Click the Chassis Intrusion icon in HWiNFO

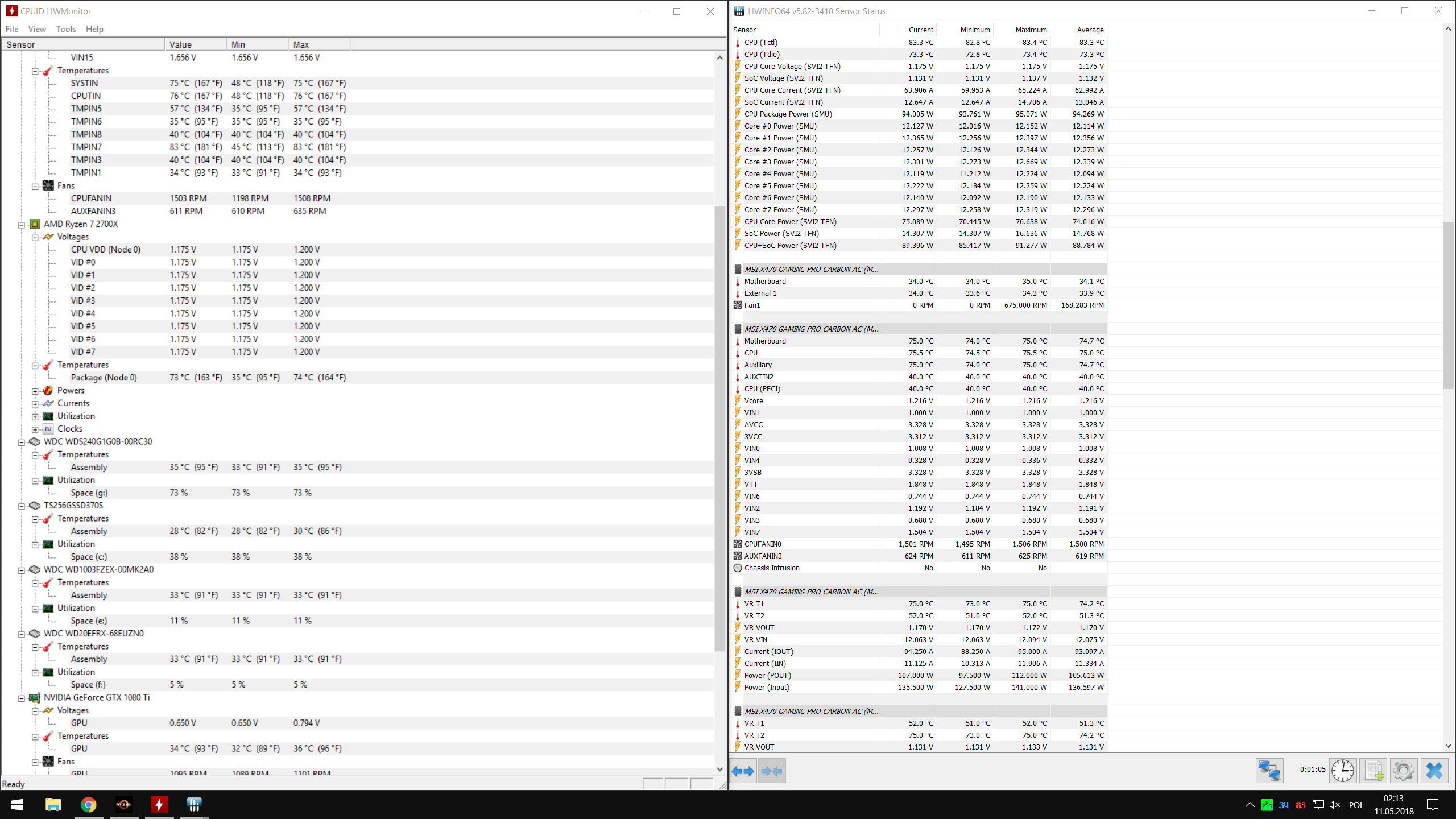(738, 568)
